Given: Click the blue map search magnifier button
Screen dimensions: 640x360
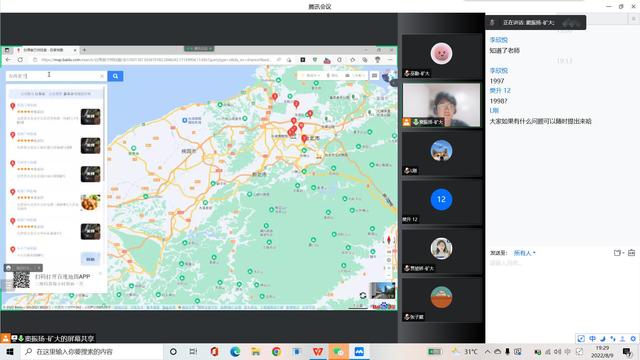Looking at the screenshot, I should coord(116,76).
